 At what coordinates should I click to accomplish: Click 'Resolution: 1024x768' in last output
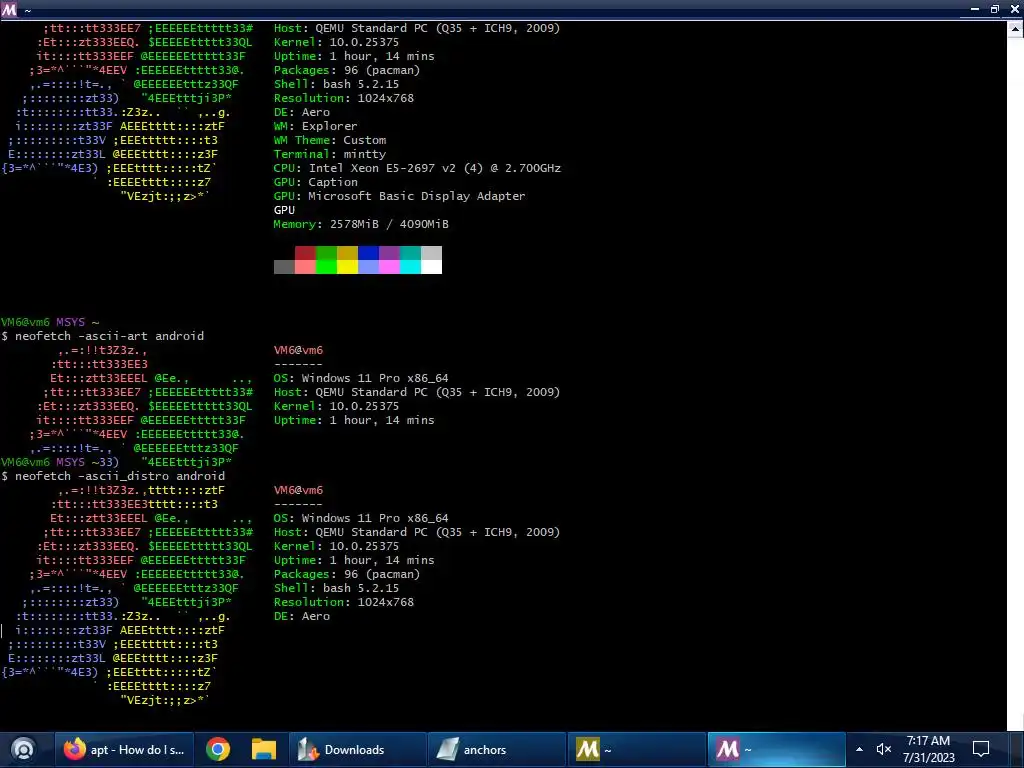(x=344, y=602)
